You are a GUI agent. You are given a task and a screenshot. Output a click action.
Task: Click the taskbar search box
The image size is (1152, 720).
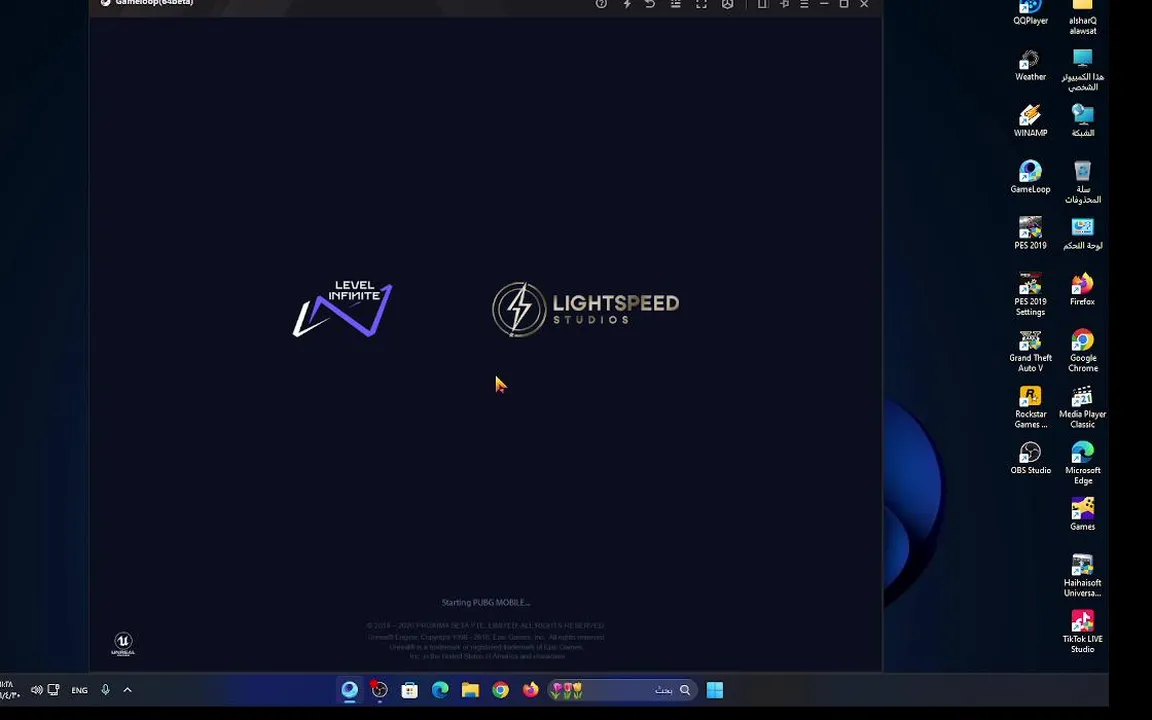622,690
